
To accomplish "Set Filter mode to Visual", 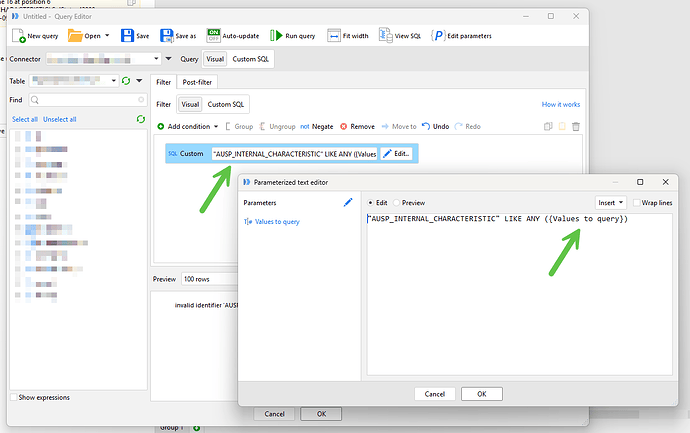I will coord(190,104).
